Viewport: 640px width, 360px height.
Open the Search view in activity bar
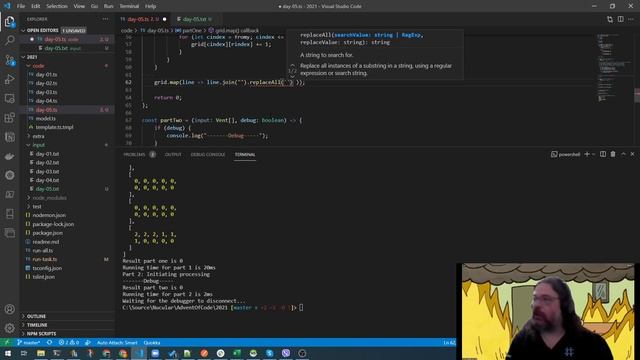pos(9,40)
